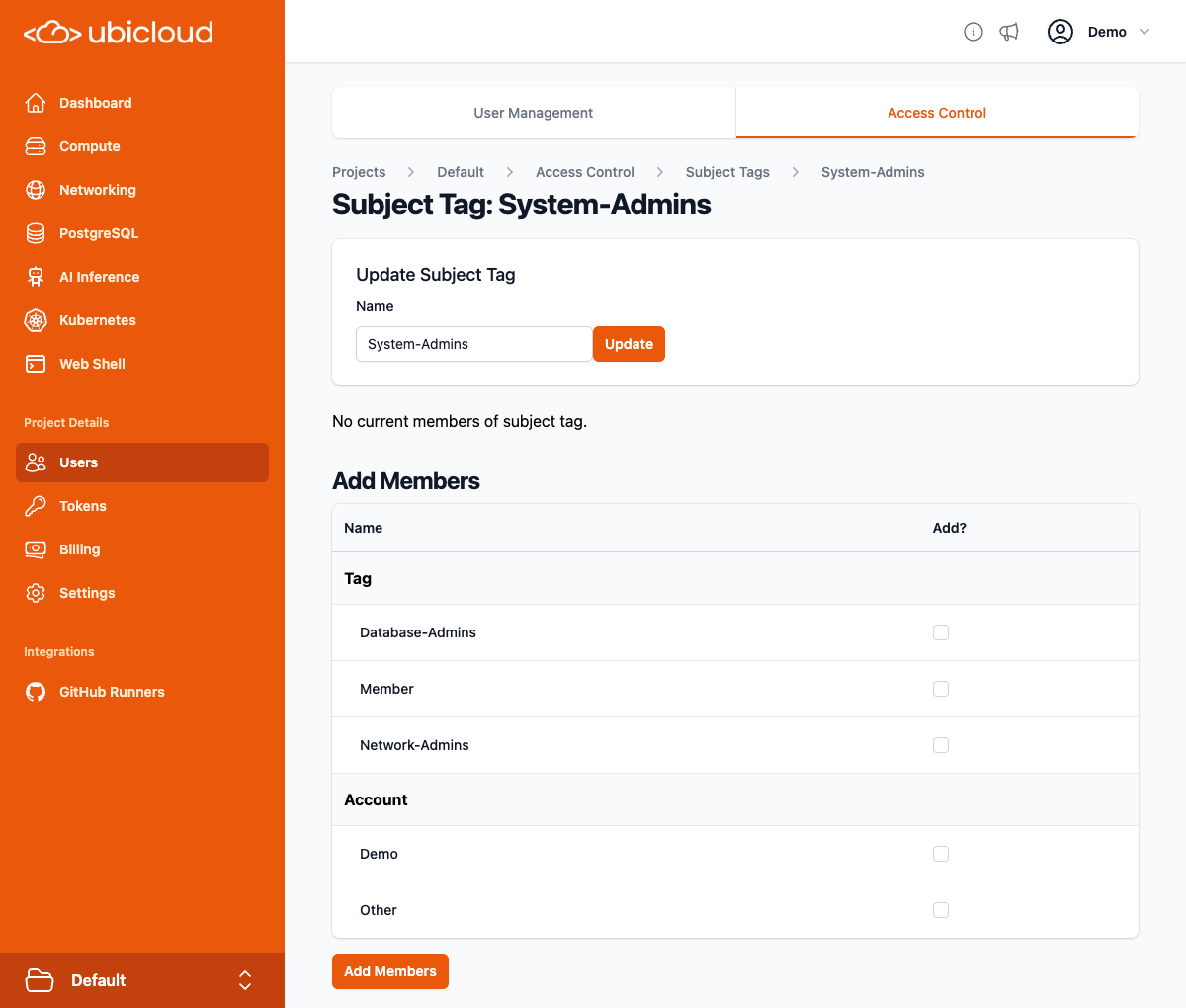Open Tokens in sidebar
The width and height of the screenshot is (1186, 1008).
(x=142, y=506)
